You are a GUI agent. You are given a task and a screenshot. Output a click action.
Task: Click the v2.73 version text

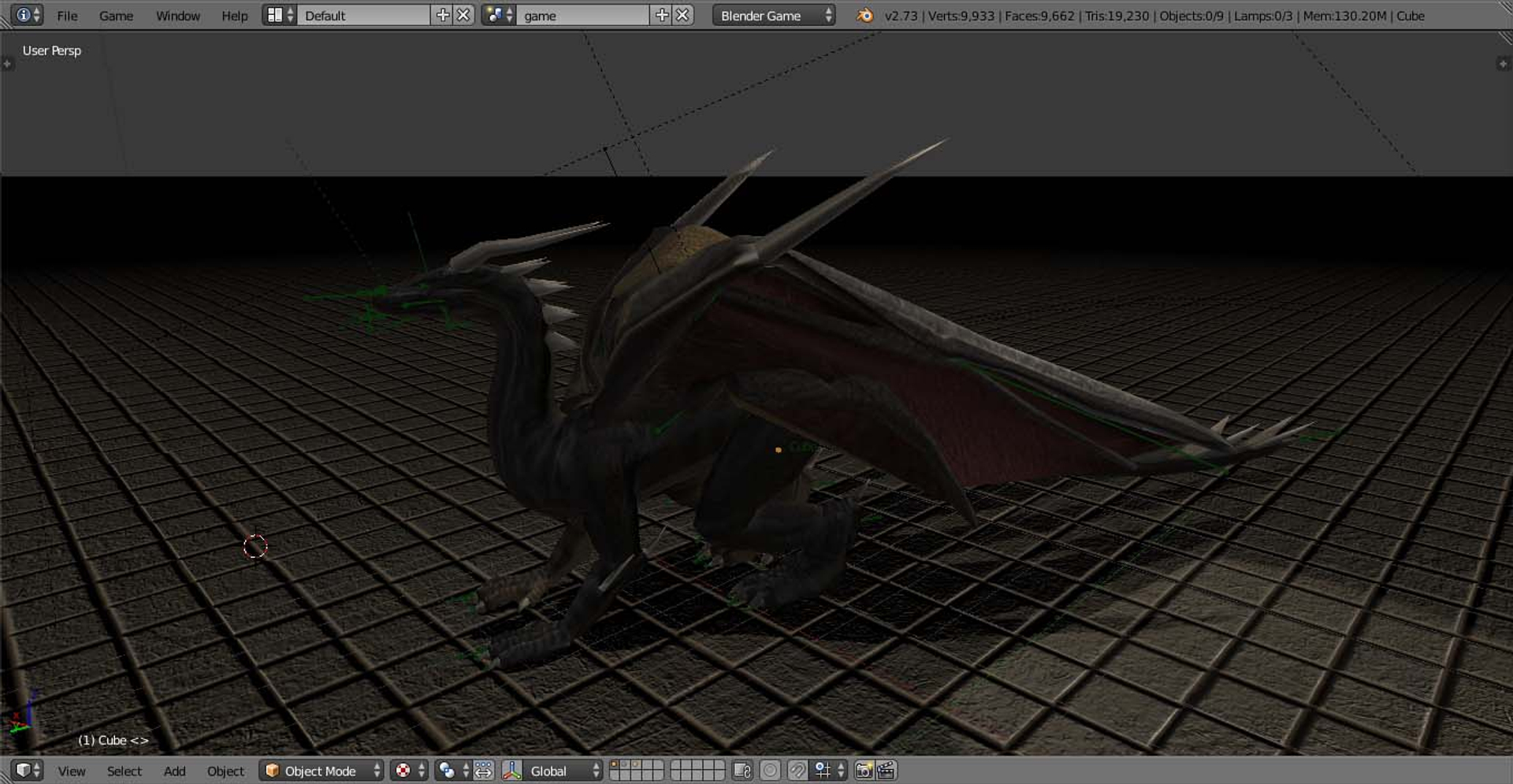click(901, 16)
